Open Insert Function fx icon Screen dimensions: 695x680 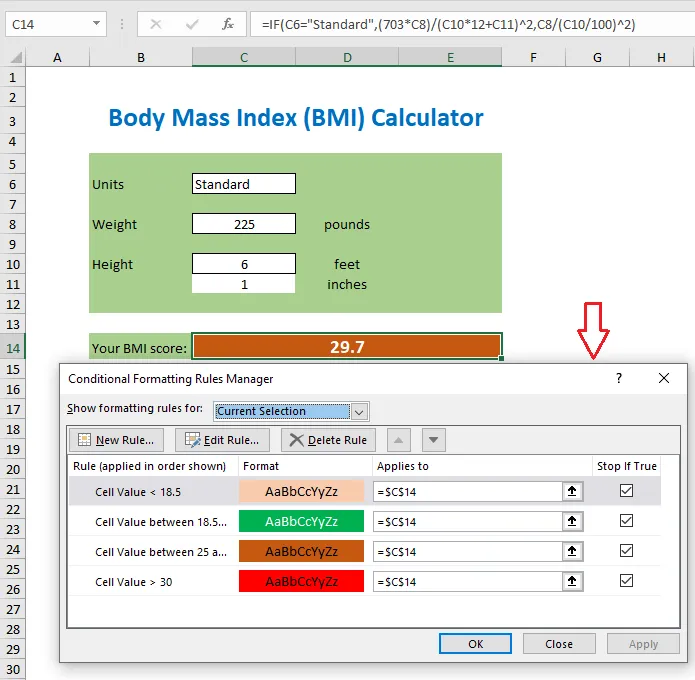pyautogui.click(x=228, y=24)
